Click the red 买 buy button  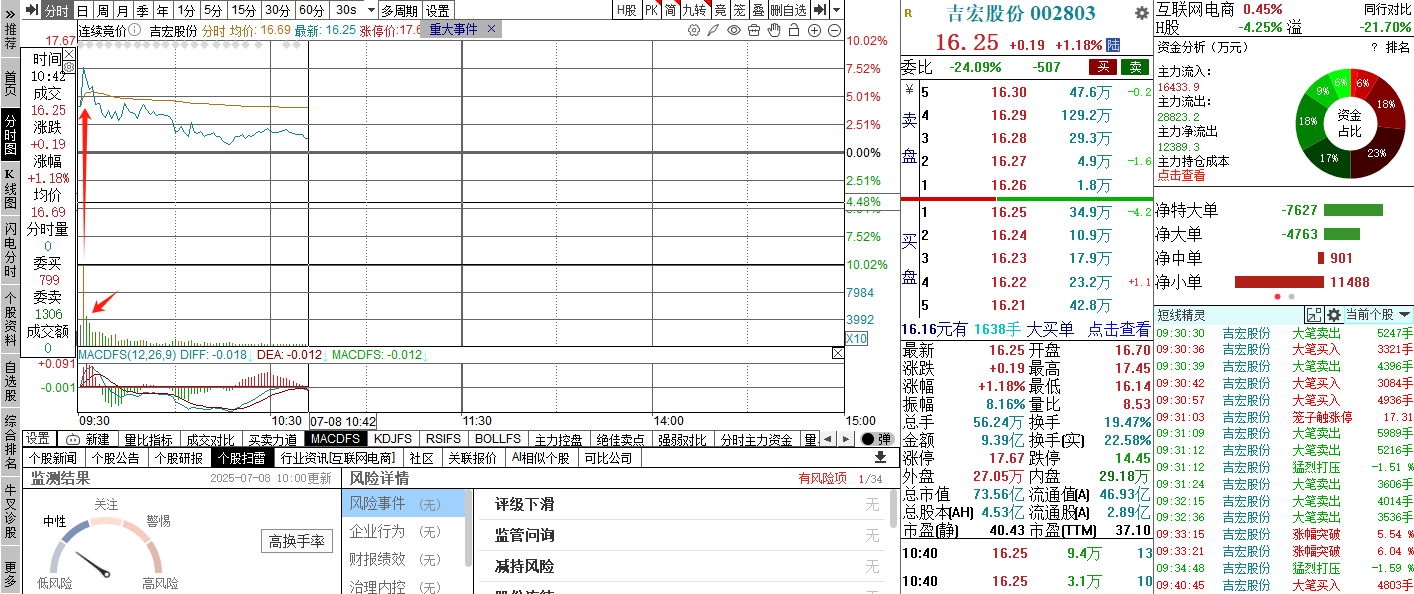[x=1103, y=67]
